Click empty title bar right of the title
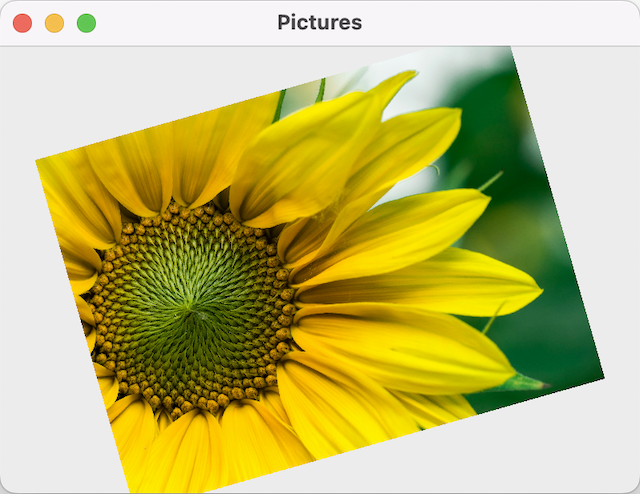This screenshot has height=494, width=640. pyautogui.click(x=500, y=23)
